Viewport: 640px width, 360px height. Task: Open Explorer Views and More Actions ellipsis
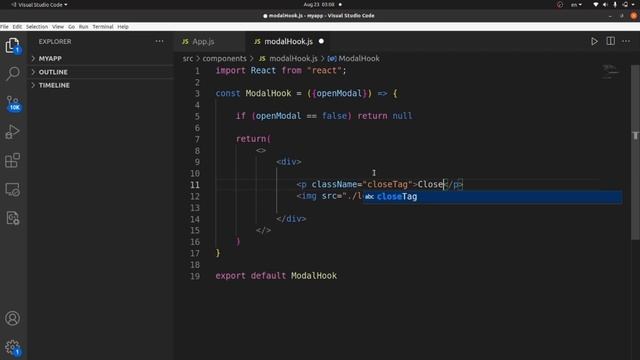click(159, 41)
